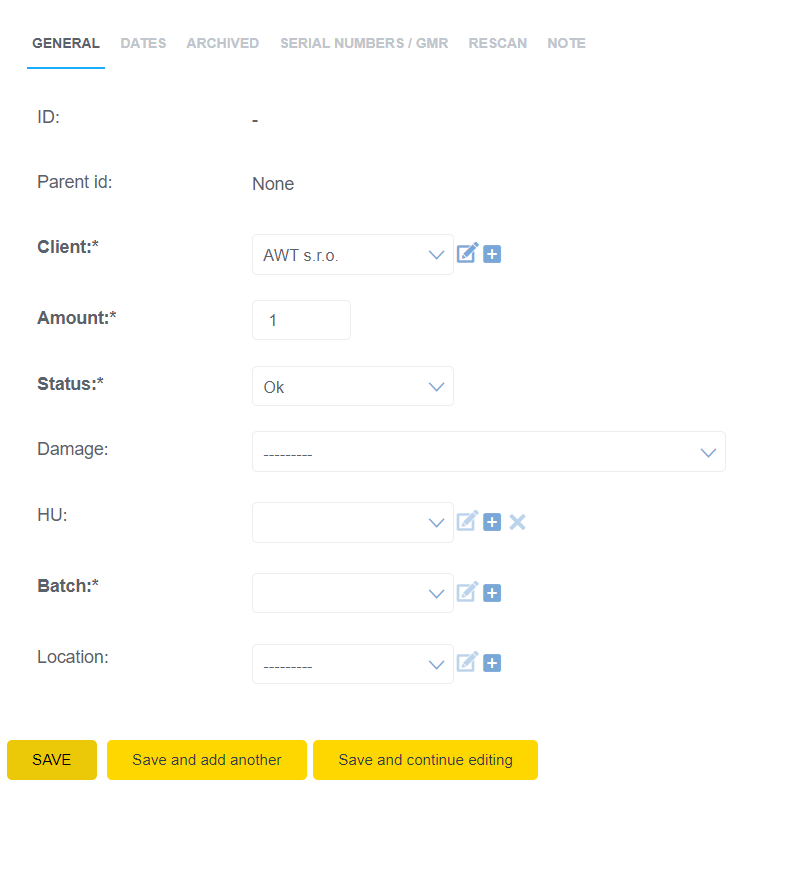Click the edit icon beside Batch field
The image size is (798, 884).
467,592
